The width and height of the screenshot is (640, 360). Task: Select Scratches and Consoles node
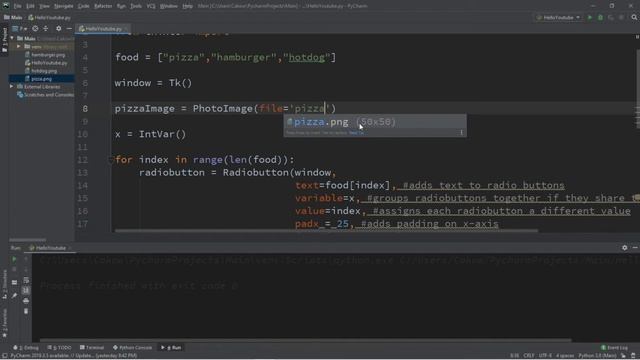[46, 95]
